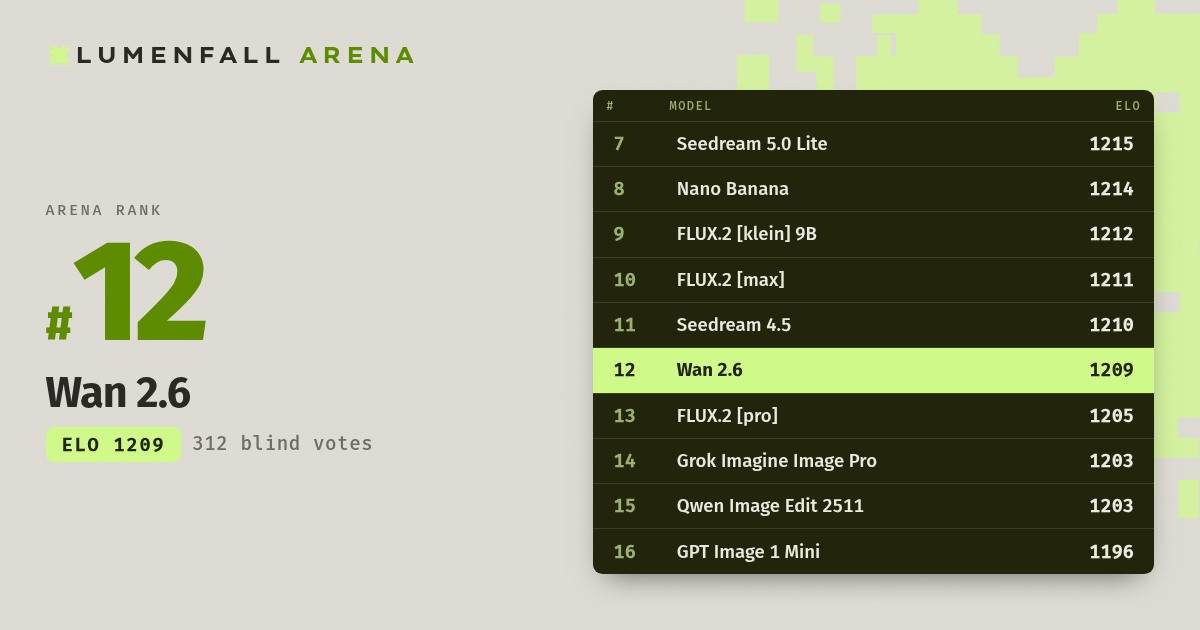Click the ELO column header

point(1128,106)
